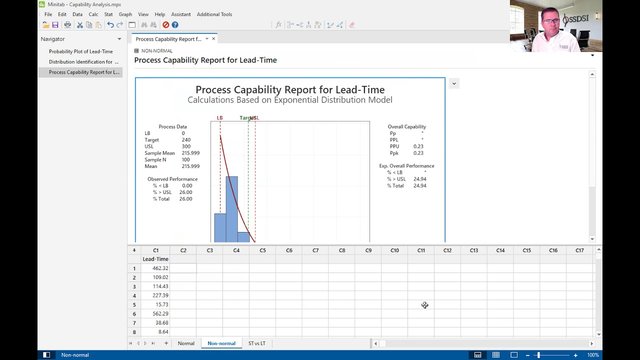
Task: Open the Navigator dropdown arrow
Action: point(119,39)
